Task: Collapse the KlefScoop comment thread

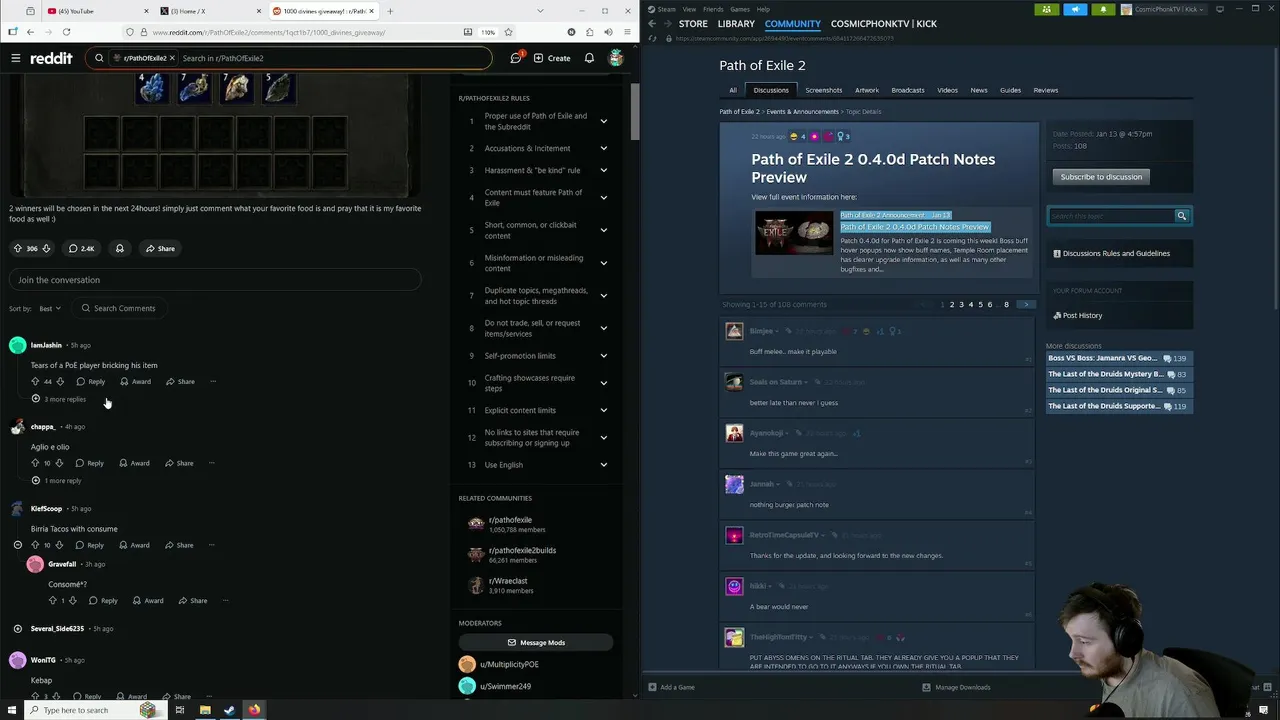Action: 17,545
